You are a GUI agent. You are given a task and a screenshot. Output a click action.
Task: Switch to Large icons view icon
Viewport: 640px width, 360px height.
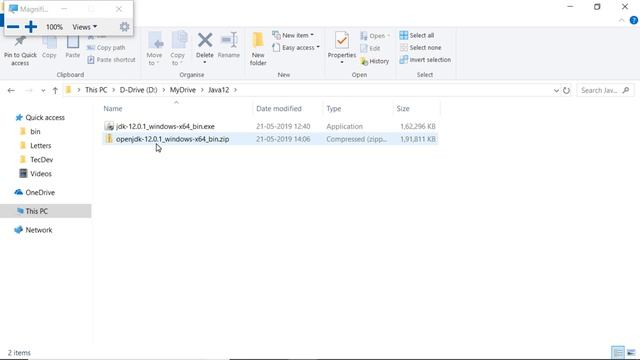coord(631,352)
